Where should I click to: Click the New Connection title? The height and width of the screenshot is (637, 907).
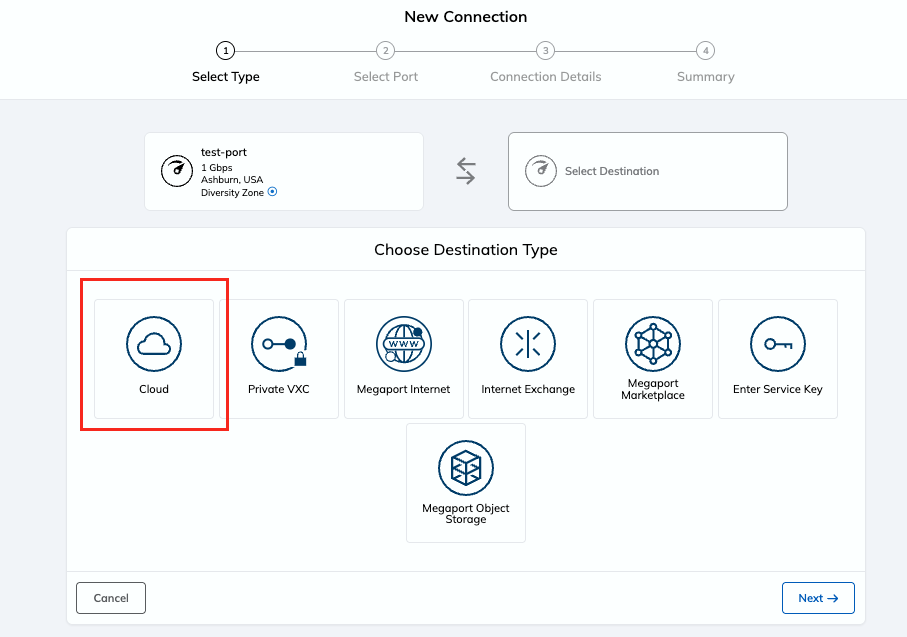[x=466, y=17]
